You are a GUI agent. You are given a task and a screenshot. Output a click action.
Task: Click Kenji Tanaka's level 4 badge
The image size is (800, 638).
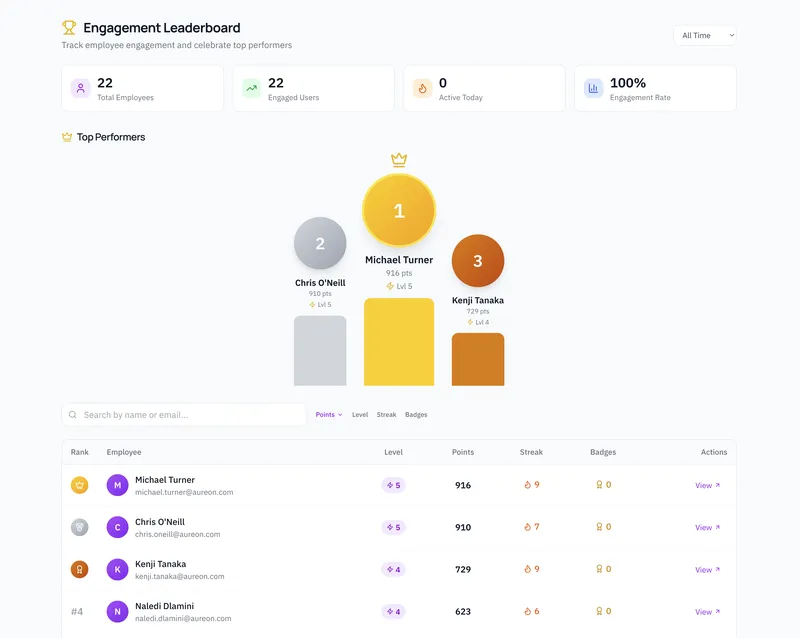pyautogui.click(x=393, y=569)
